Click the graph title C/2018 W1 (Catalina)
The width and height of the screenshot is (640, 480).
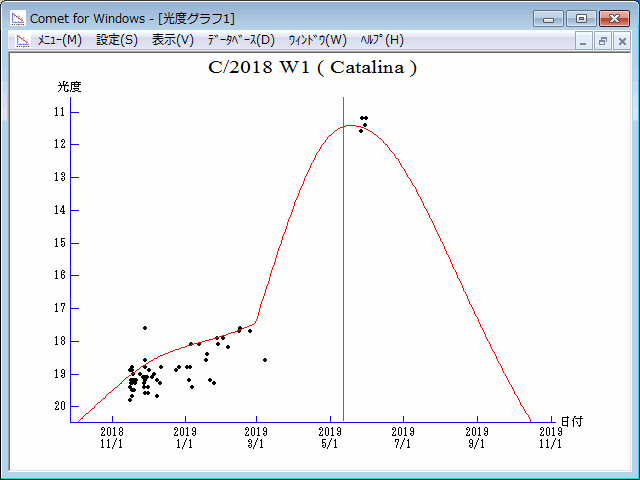(312, 69)
